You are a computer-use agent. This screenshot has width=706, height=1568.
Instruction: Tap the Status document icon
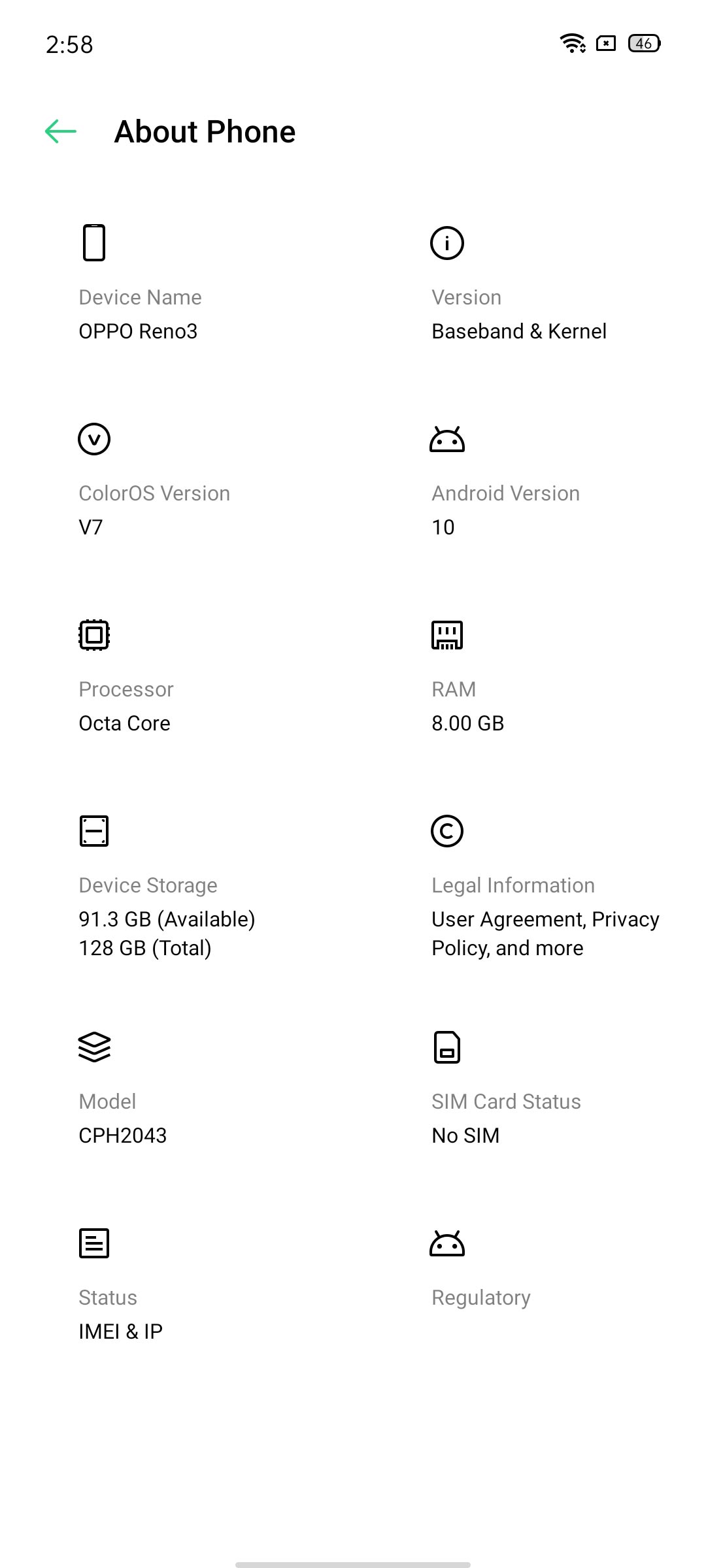coord(94,1243)
